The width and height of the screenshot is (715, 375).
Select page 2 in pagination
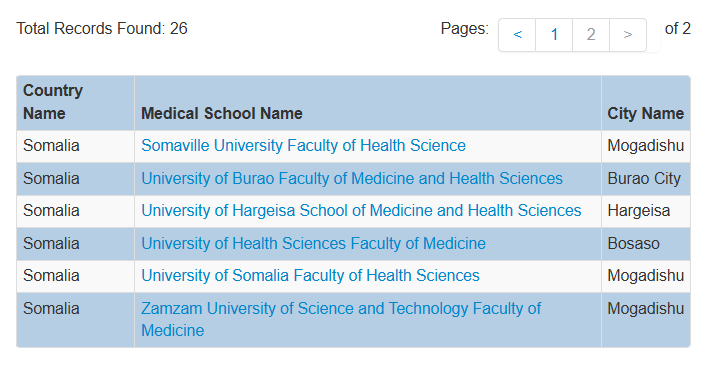[591, 35]
